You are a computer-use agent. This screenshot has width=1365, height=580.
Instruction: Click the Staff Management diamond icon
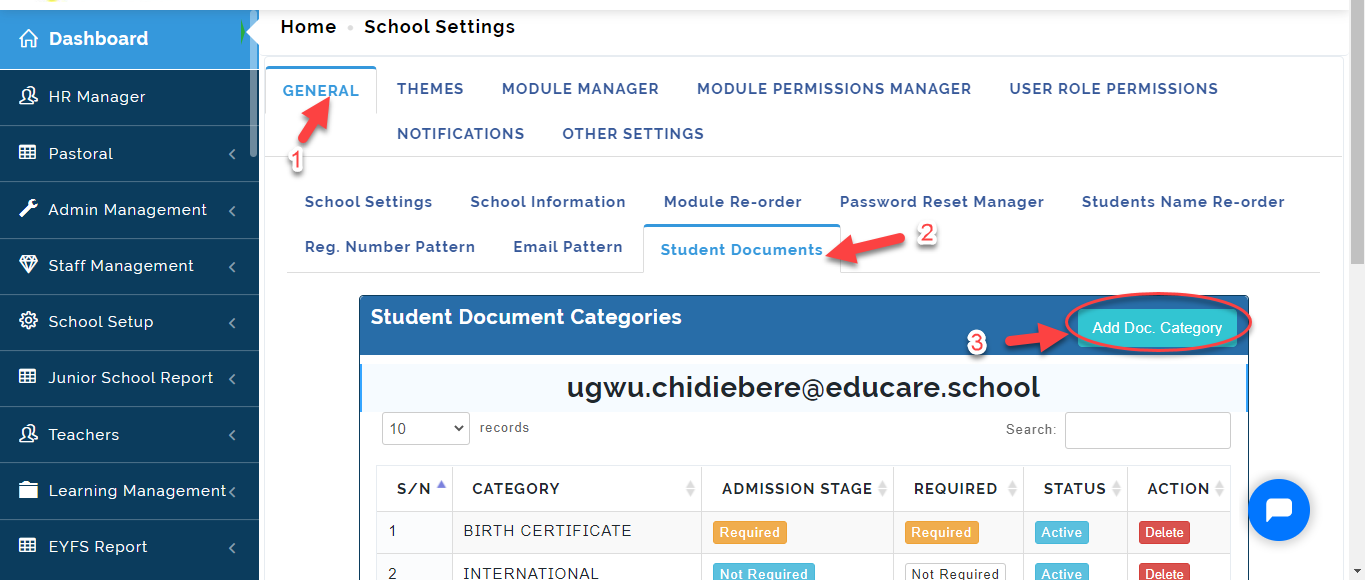pos(28,265)
